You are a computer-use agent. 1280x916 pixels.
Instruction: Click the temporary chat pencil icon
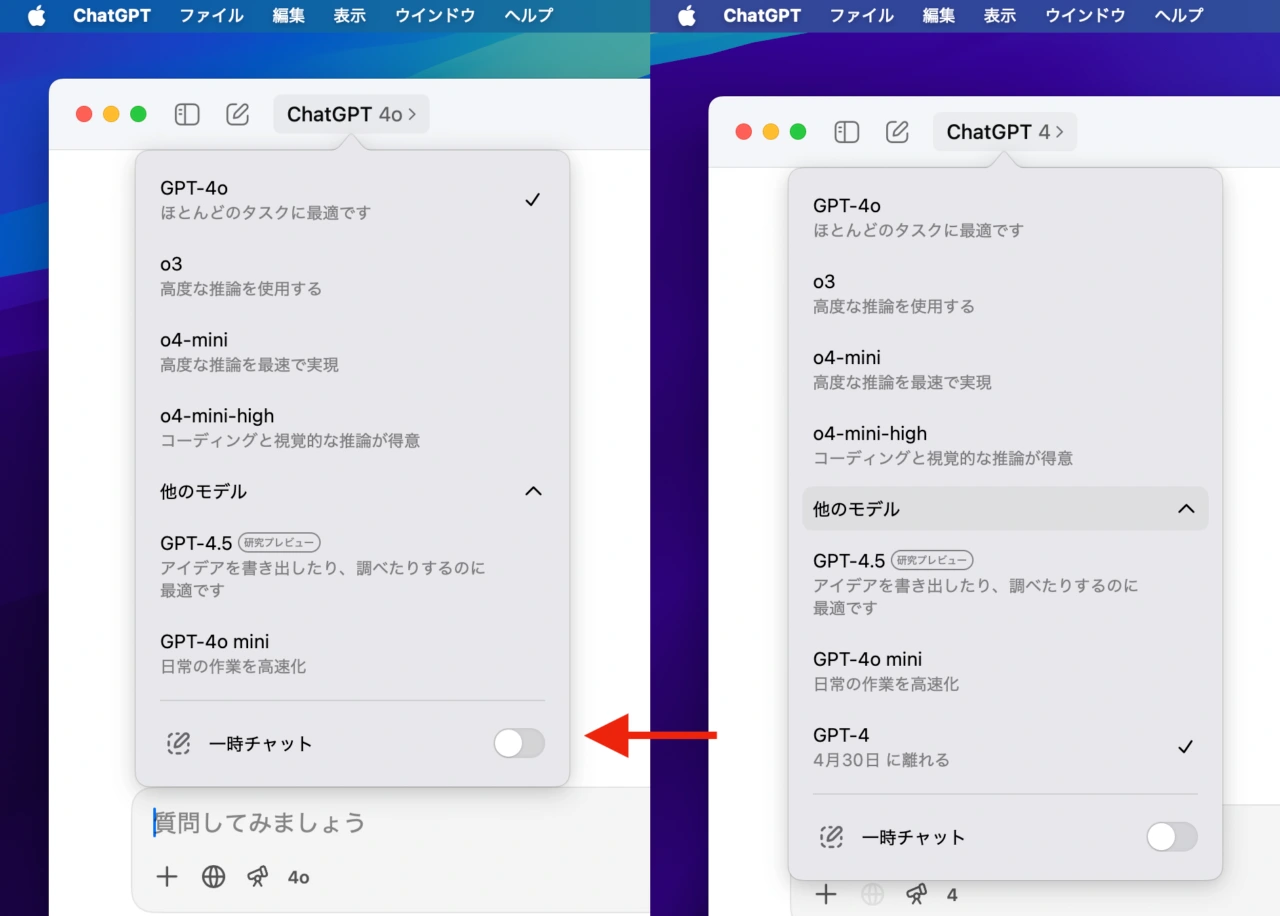[178, 743]
